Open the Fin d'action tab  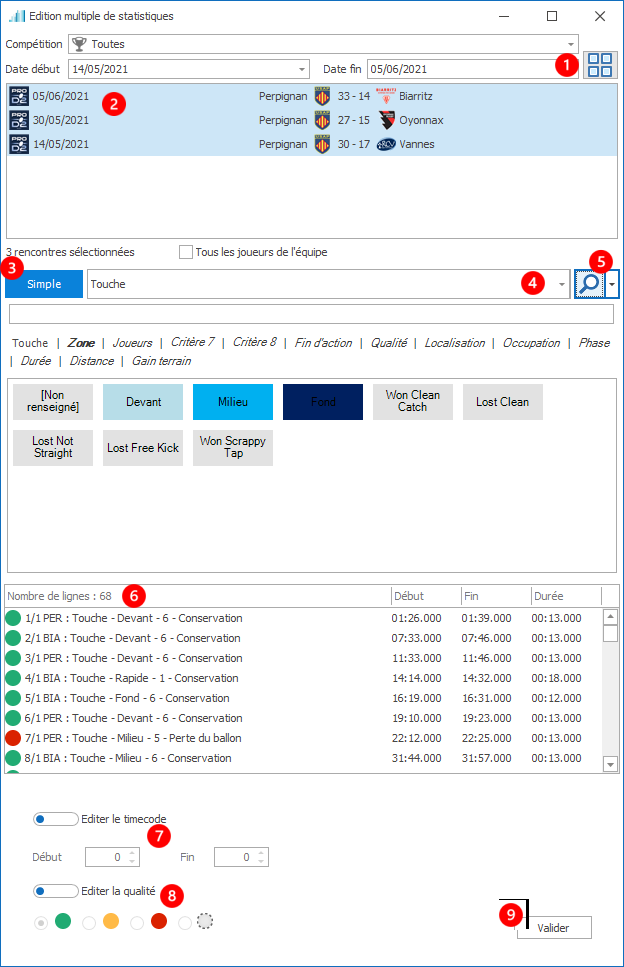pyautogui.click(x=323, y=343)
